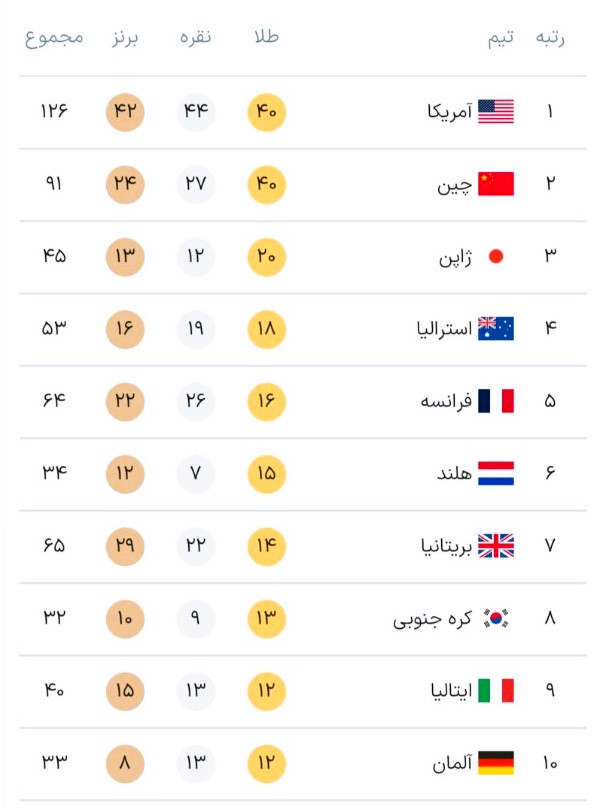Click the Italy flag icon

click(496, 690)
